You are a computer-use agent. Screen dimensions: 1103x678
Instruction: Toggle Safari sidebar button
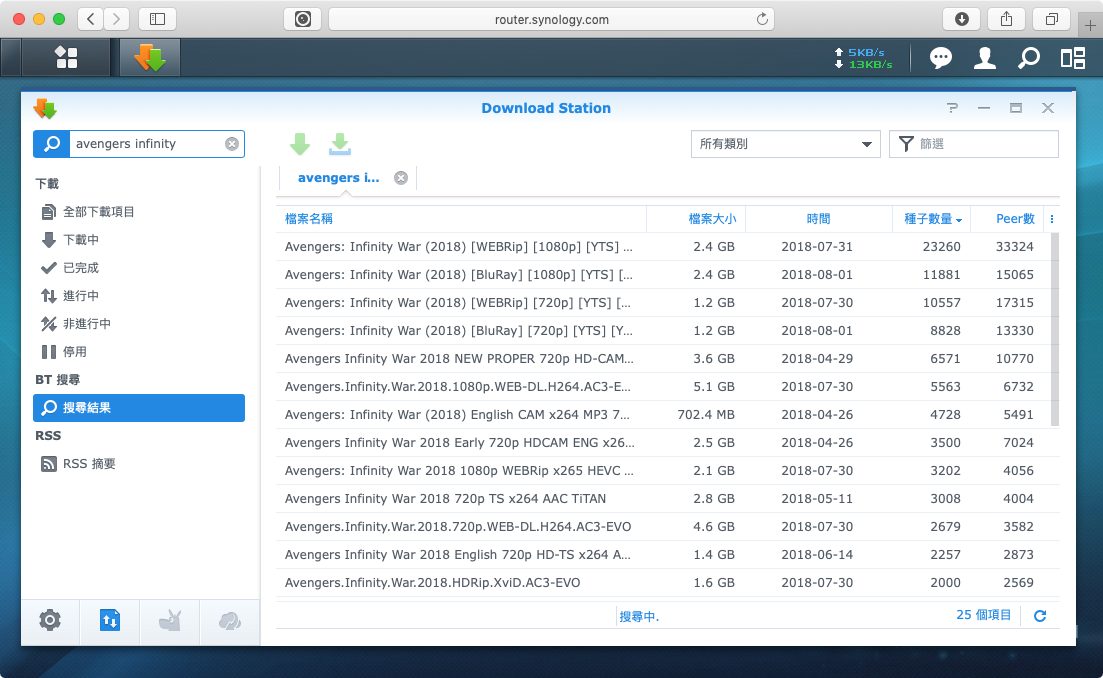point(158,19)
